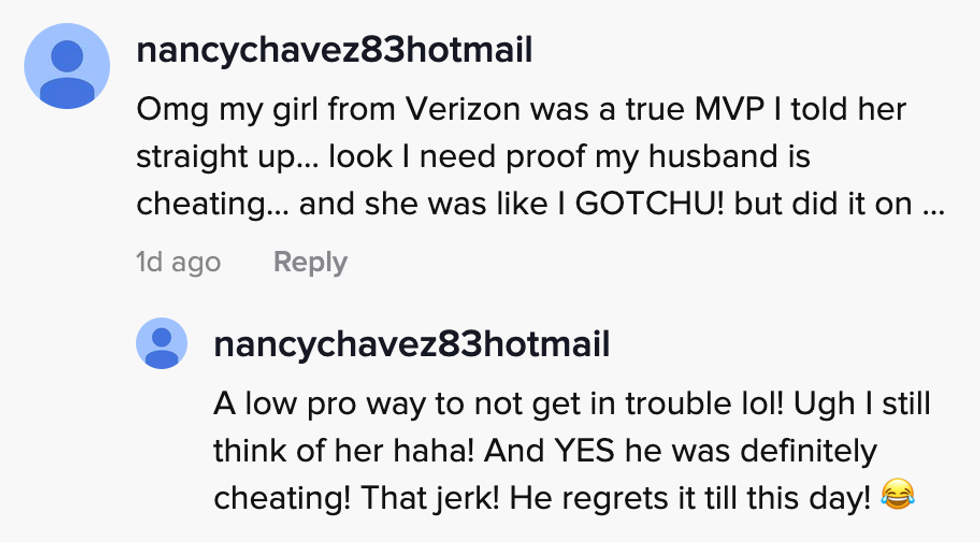Click the laughing-crying emoji in the reply
The width and height of the screenshot is (980, 542).
click(900, 494)
